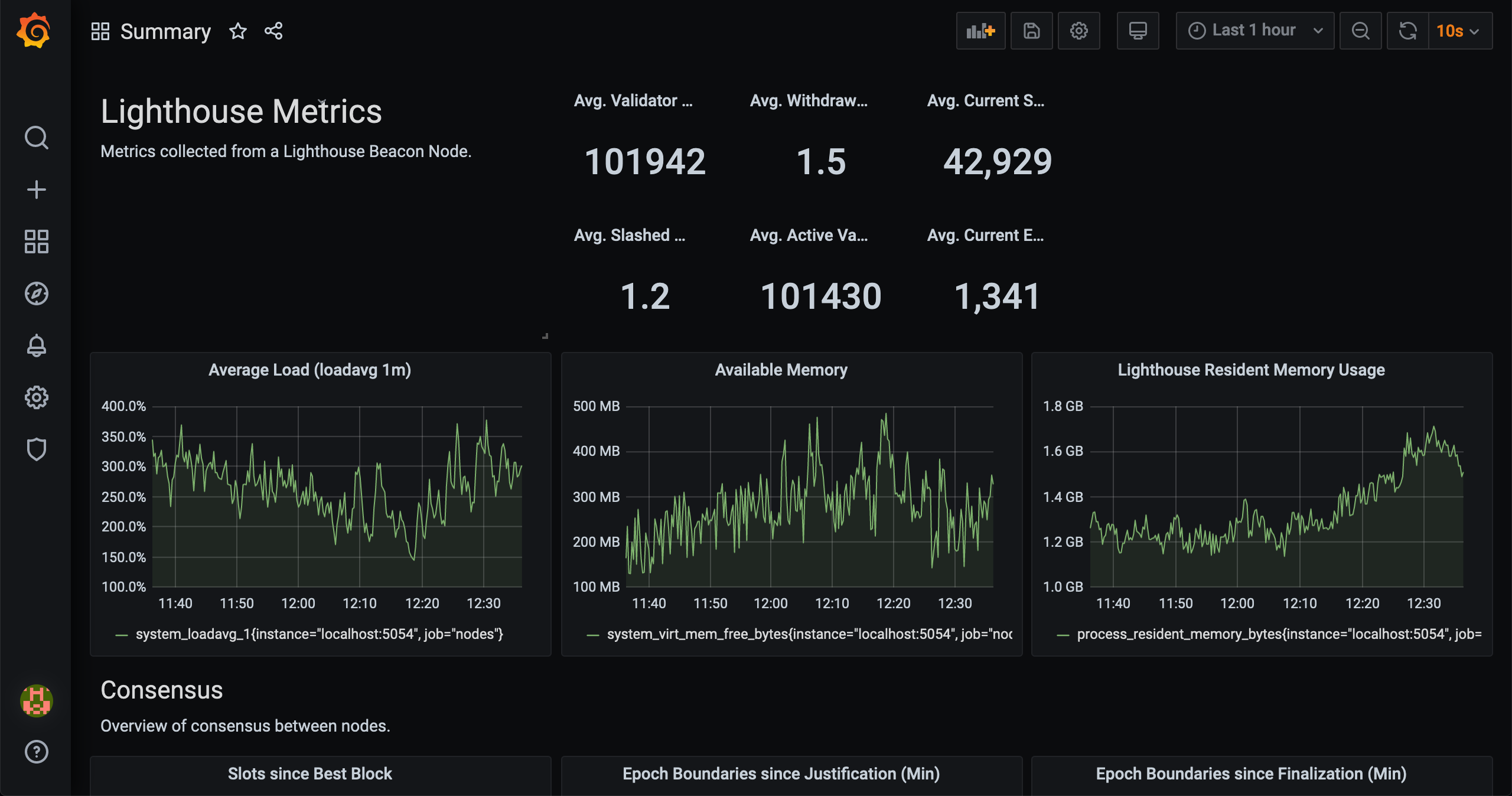Open the Summary dashboard title
Viewport: 1512px width, 796px height.
pyautogui.click(x=165, y=31)
